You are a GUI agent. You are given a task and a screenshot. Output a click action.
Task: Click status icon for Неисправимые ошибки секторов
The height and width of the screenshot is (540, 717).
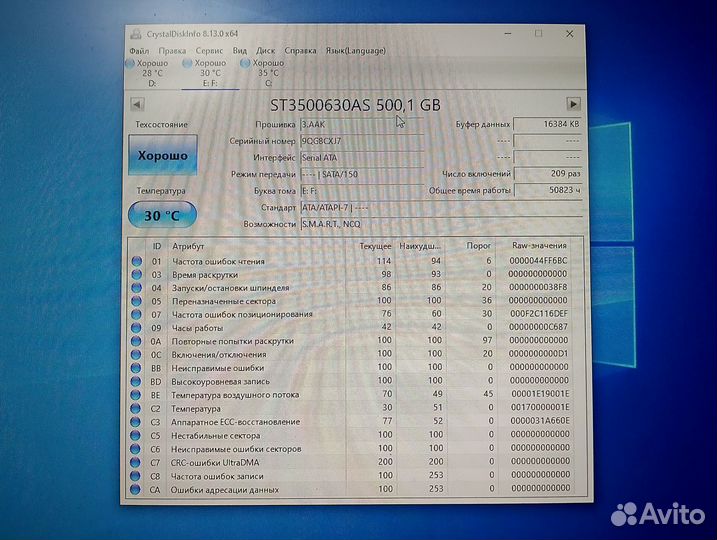(x=135, y=449)
